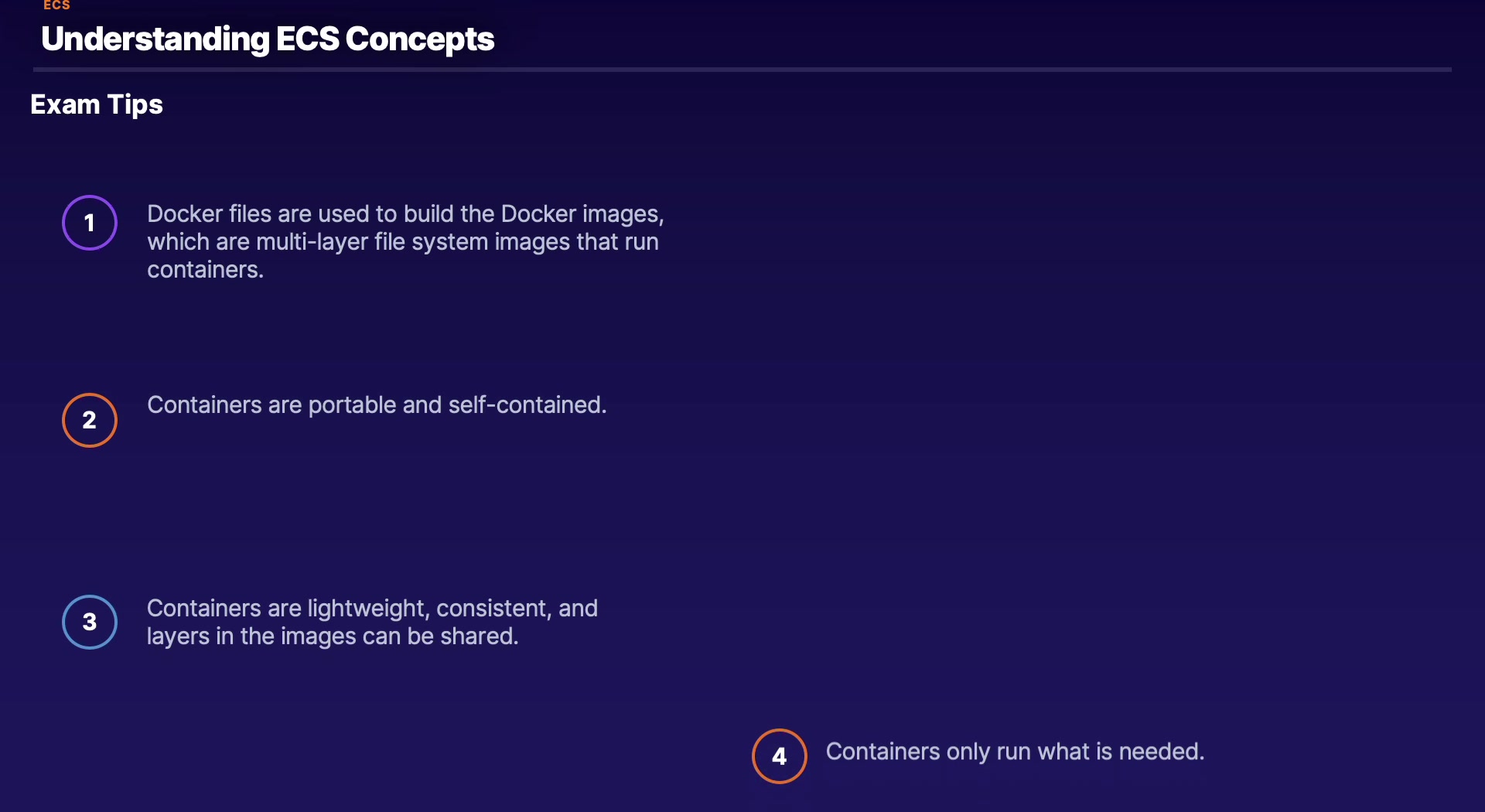This screenshot has height=812, width=1485.
Task: Click 'layers in the images can be shared' line
Action: pos(333,636)
